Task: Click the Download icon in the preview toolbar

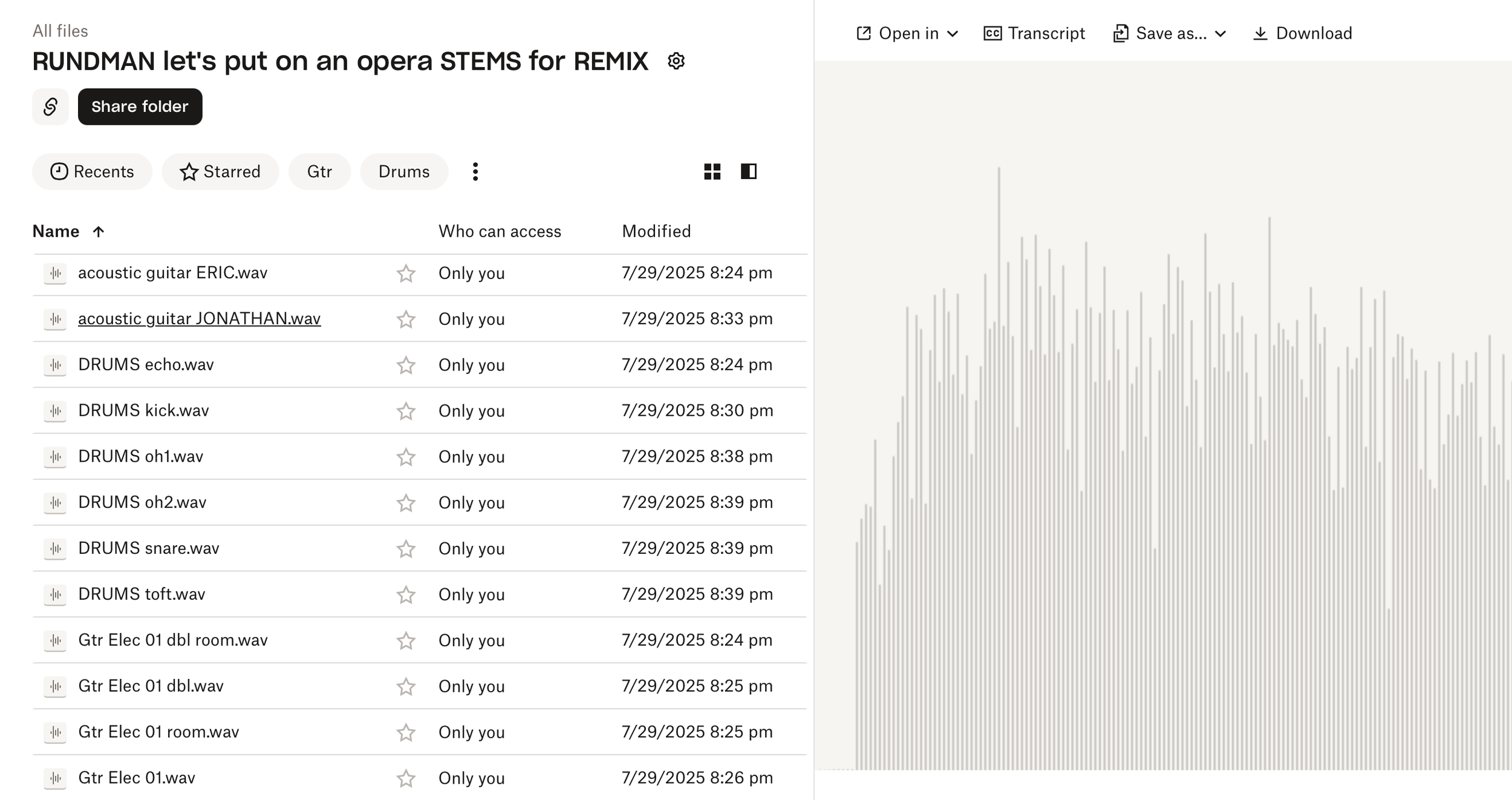Action: 1260,34
